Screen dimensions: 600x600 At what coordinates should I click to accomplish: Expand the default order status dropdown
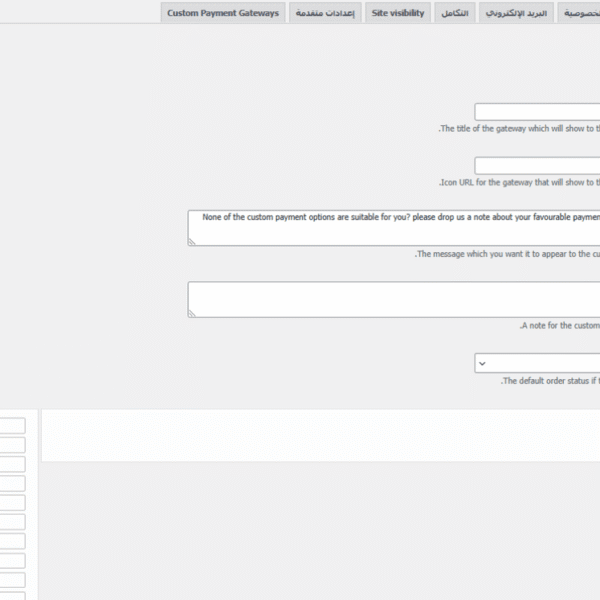click(x=537, y=363)
